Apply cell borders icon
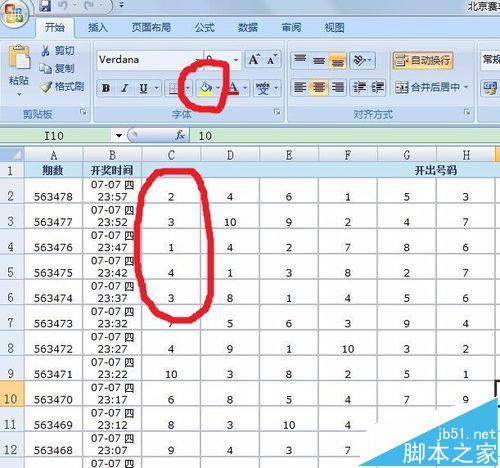This screenshot has height=468, width=500. [174, 88]
